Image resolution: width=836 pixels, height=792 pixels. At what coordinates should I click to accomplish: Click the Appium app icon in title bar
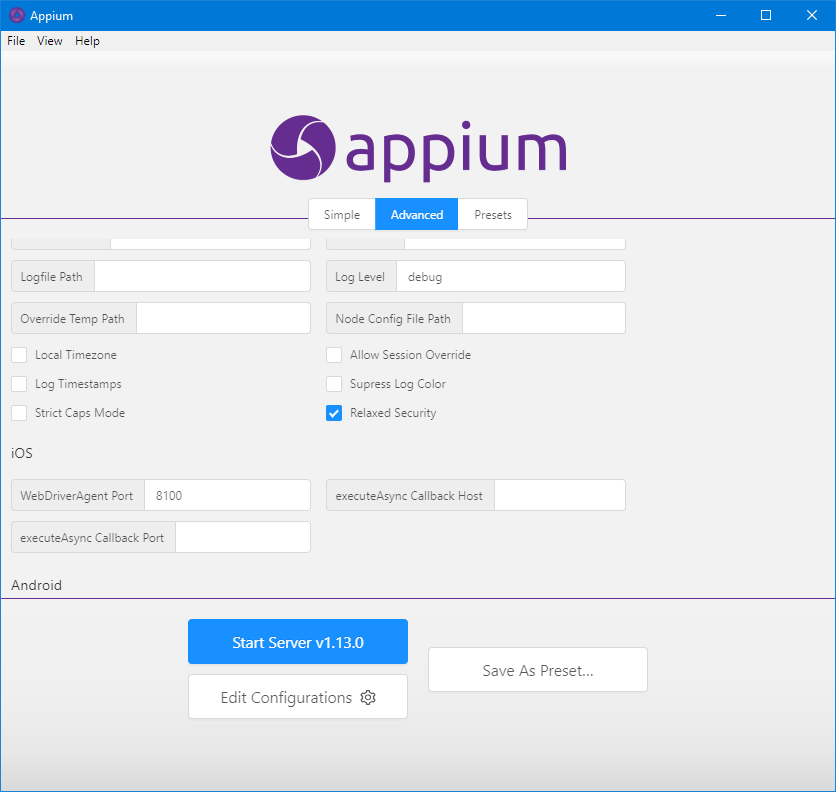[17, 15]
